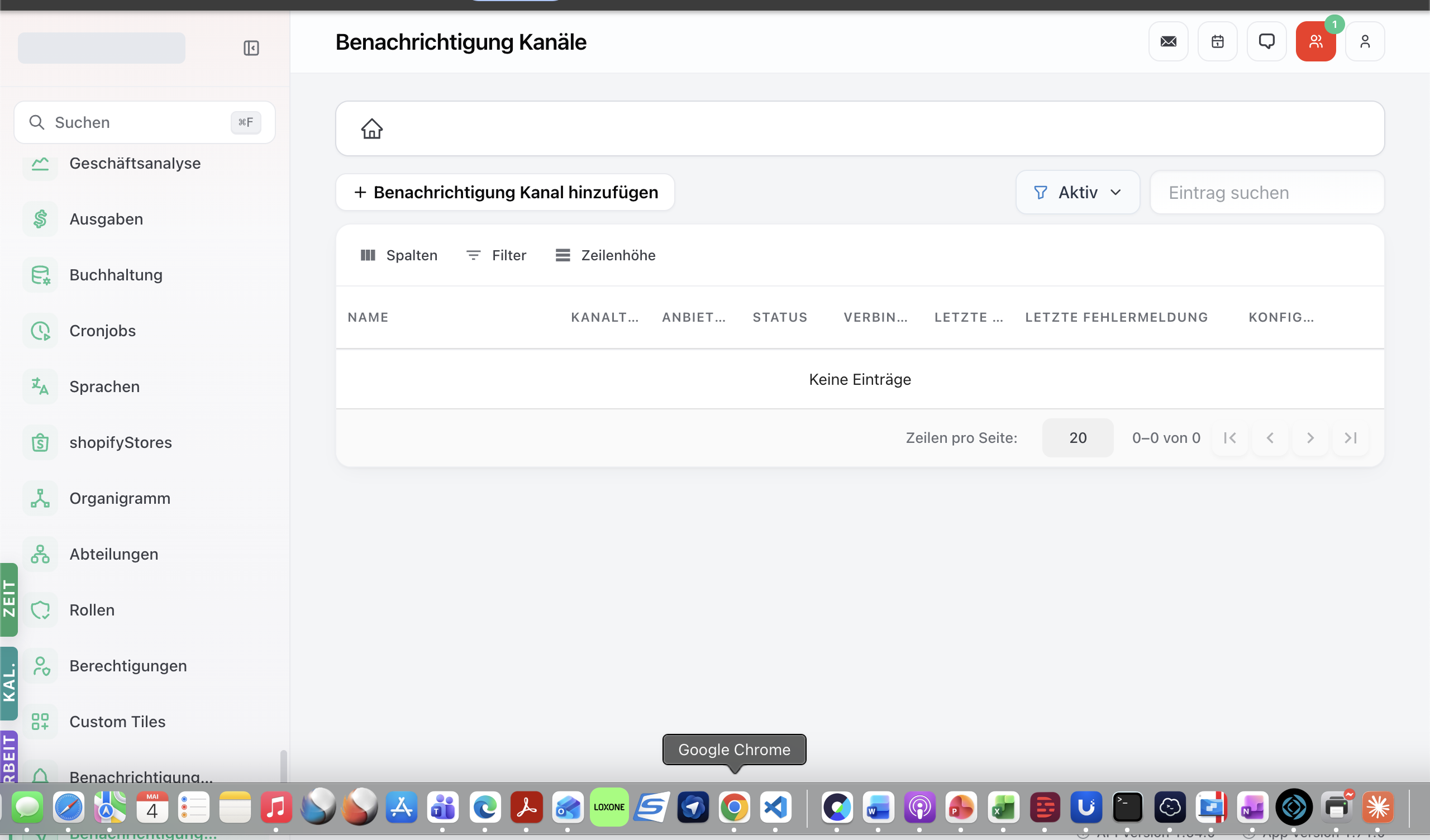Open the ZEIT side tab
Screen dimensions: 1430x840
point(9,600)
